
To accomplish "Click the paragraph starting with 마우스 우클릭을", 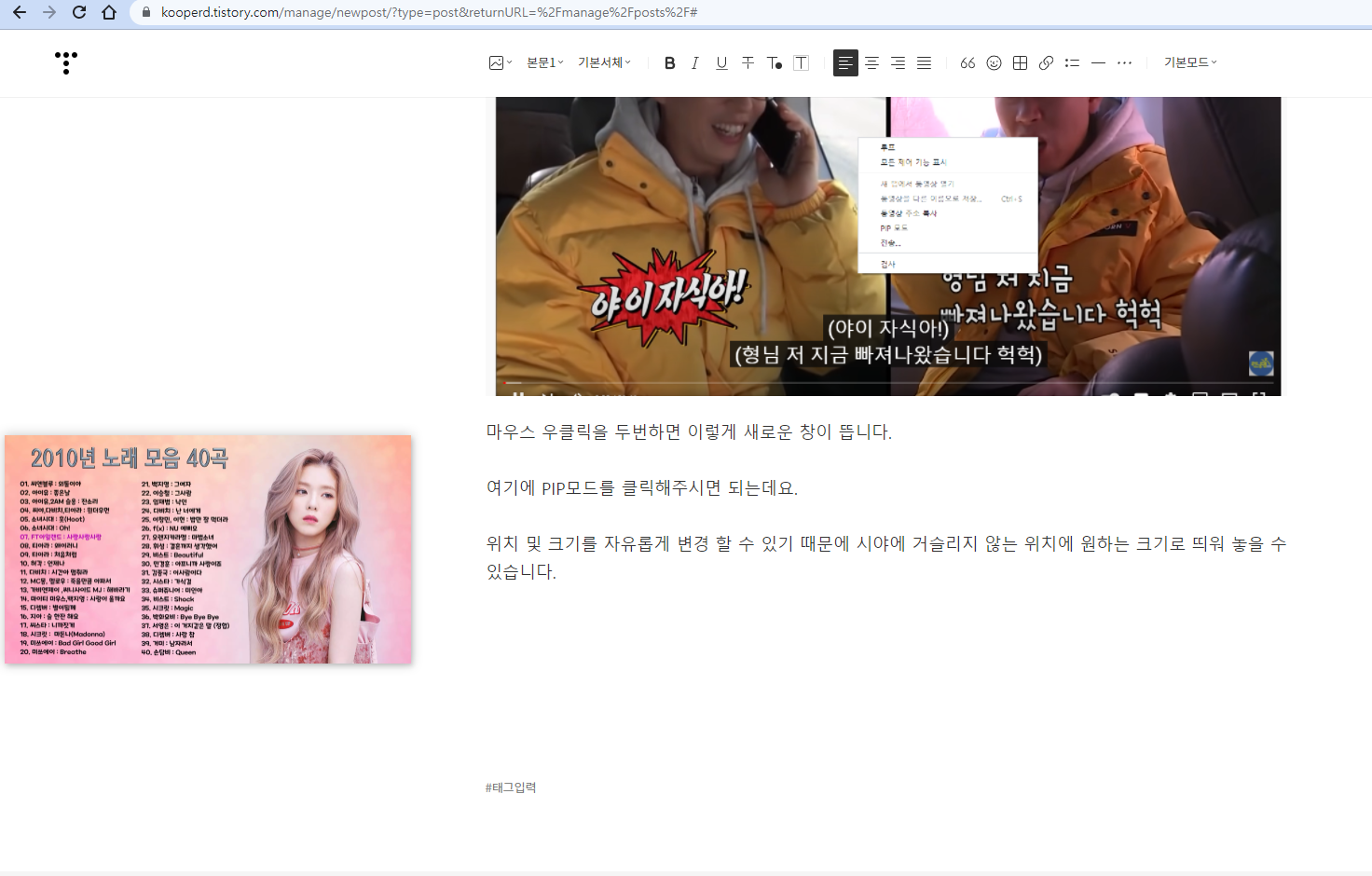I will click(x=689, y=431).
